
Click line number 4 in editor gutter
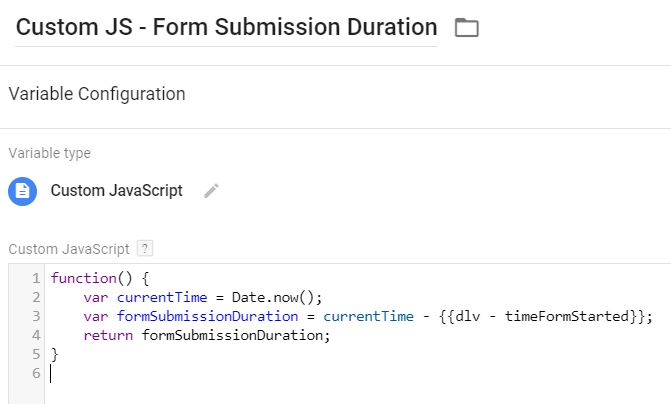point(36,335)
